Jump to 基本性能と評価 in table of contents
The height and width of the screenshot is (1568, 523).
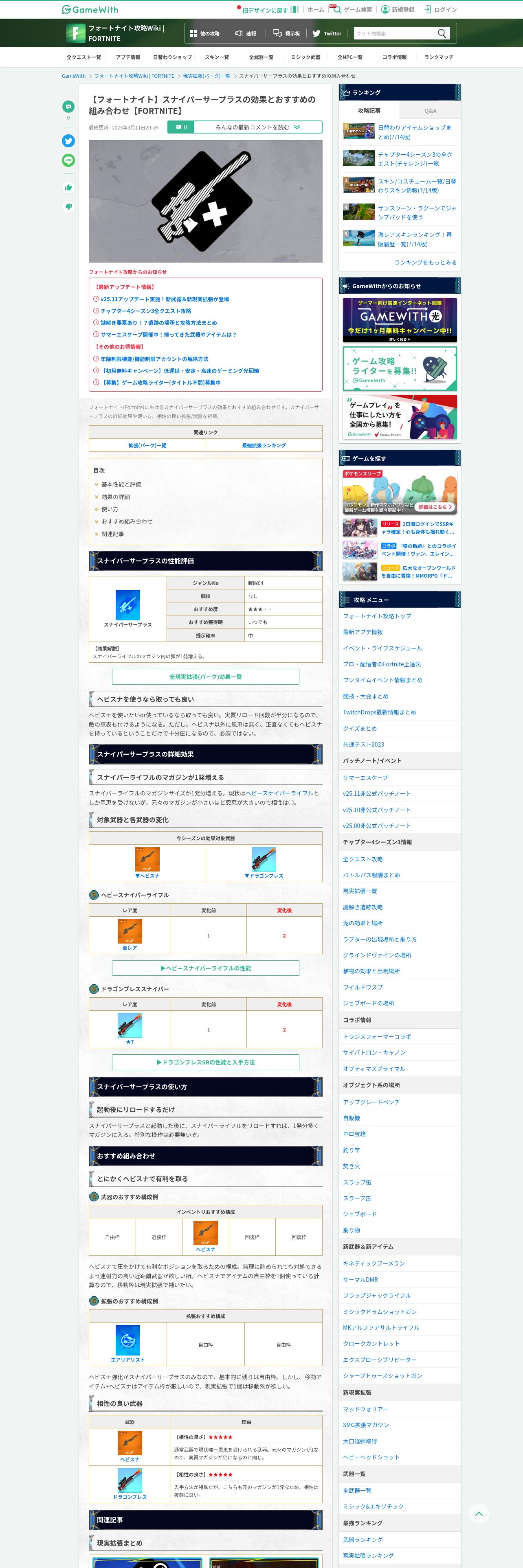[121, 484]
